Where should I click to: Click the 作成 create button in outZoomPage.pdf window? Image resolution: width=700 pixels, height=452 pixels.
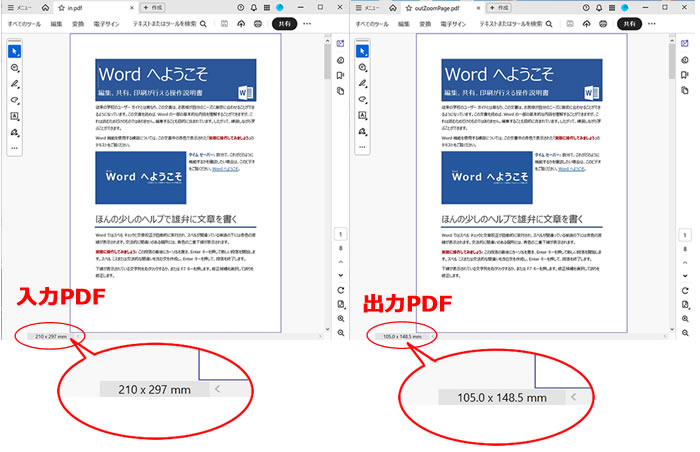499,8
